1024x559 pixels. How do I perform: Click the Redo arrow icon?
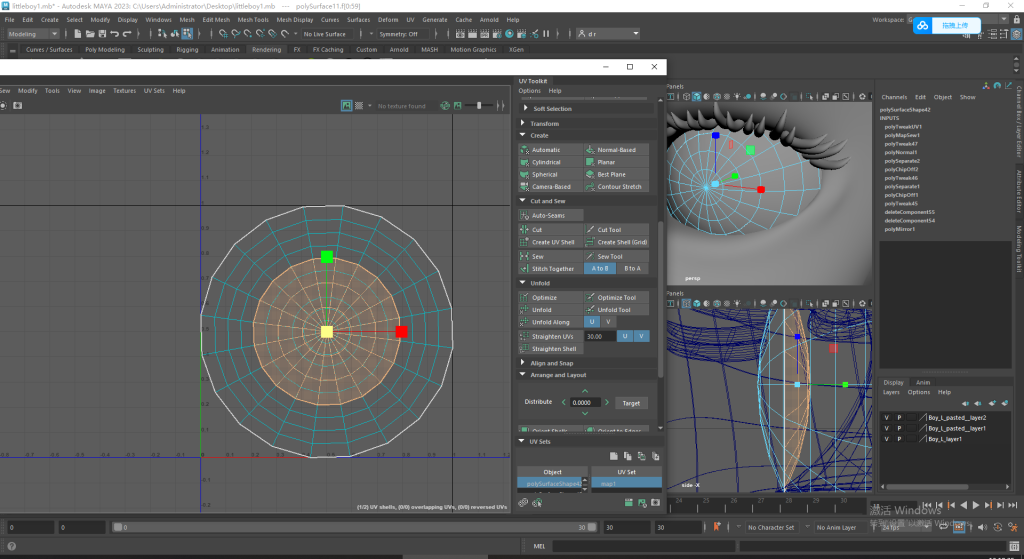point(127,34)
